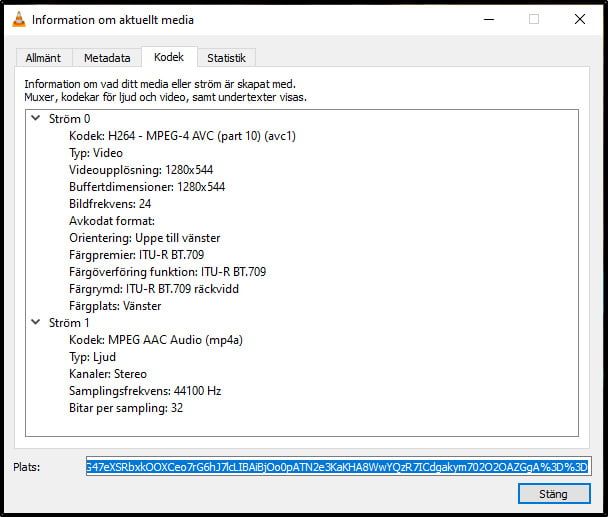Select 'Färgrymd: ITU-R BT.709 räckvidd' row
608x517 pixels.
point(154,289)
